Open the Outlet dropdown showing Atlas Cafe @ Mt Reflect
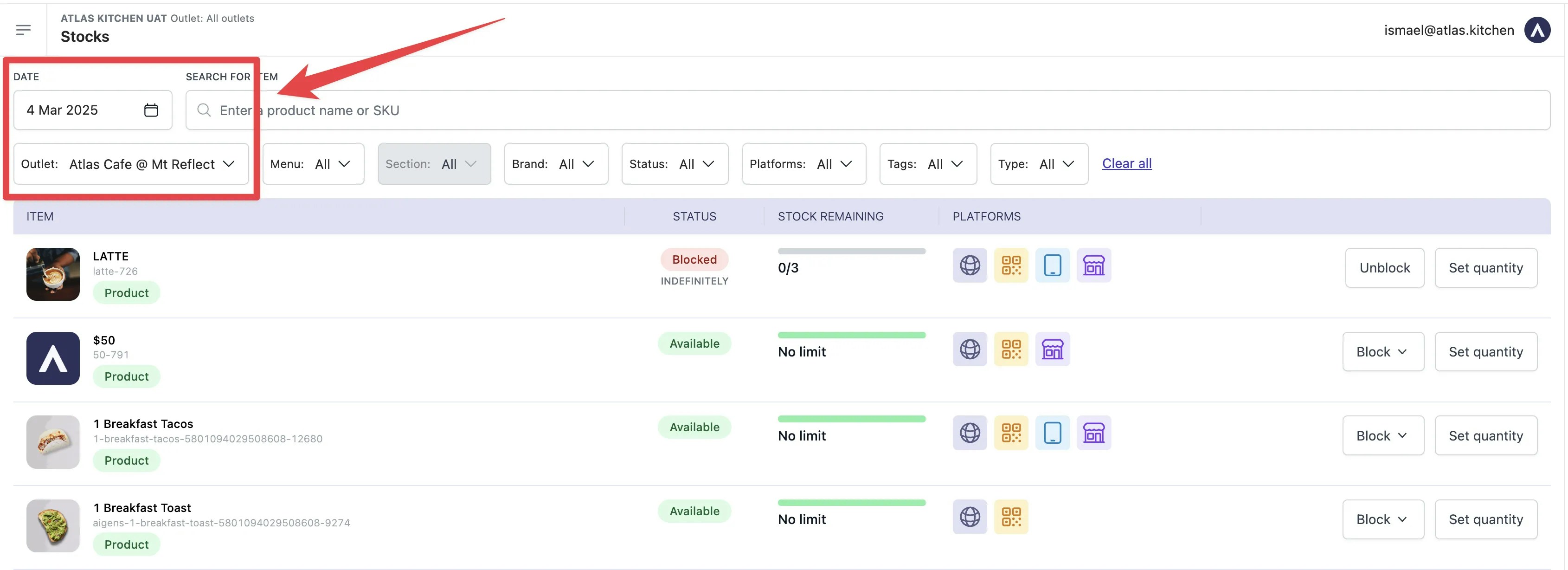1568x570 pixels. (130, 164)
